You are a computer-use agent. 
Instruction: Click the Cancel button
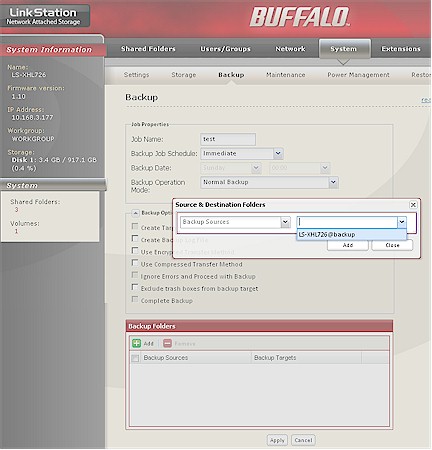click(303, 440)
